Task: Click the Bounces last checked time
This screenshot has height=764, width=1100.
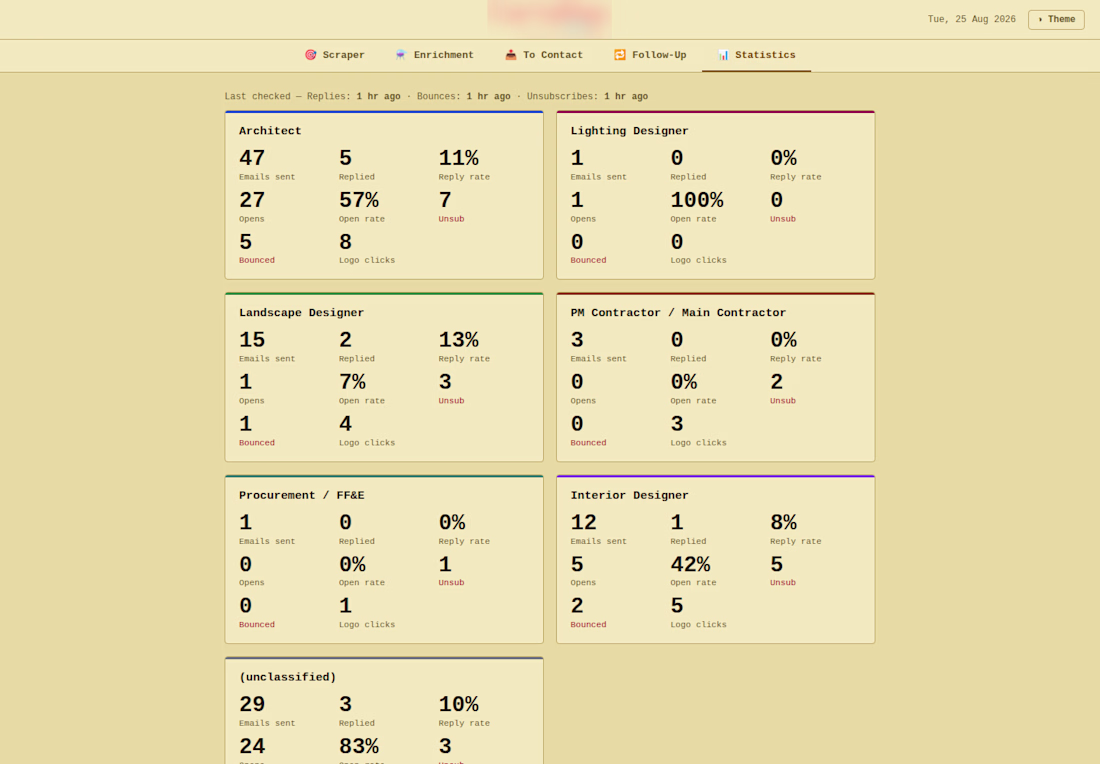Action: [488, 97]
